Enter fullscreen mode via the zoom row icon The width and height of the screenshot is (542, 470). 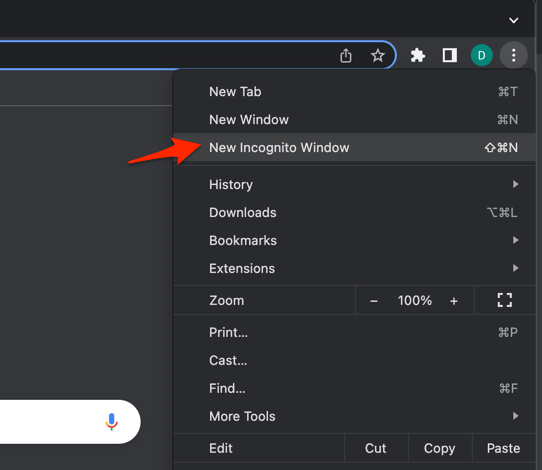tap(505, 300)
